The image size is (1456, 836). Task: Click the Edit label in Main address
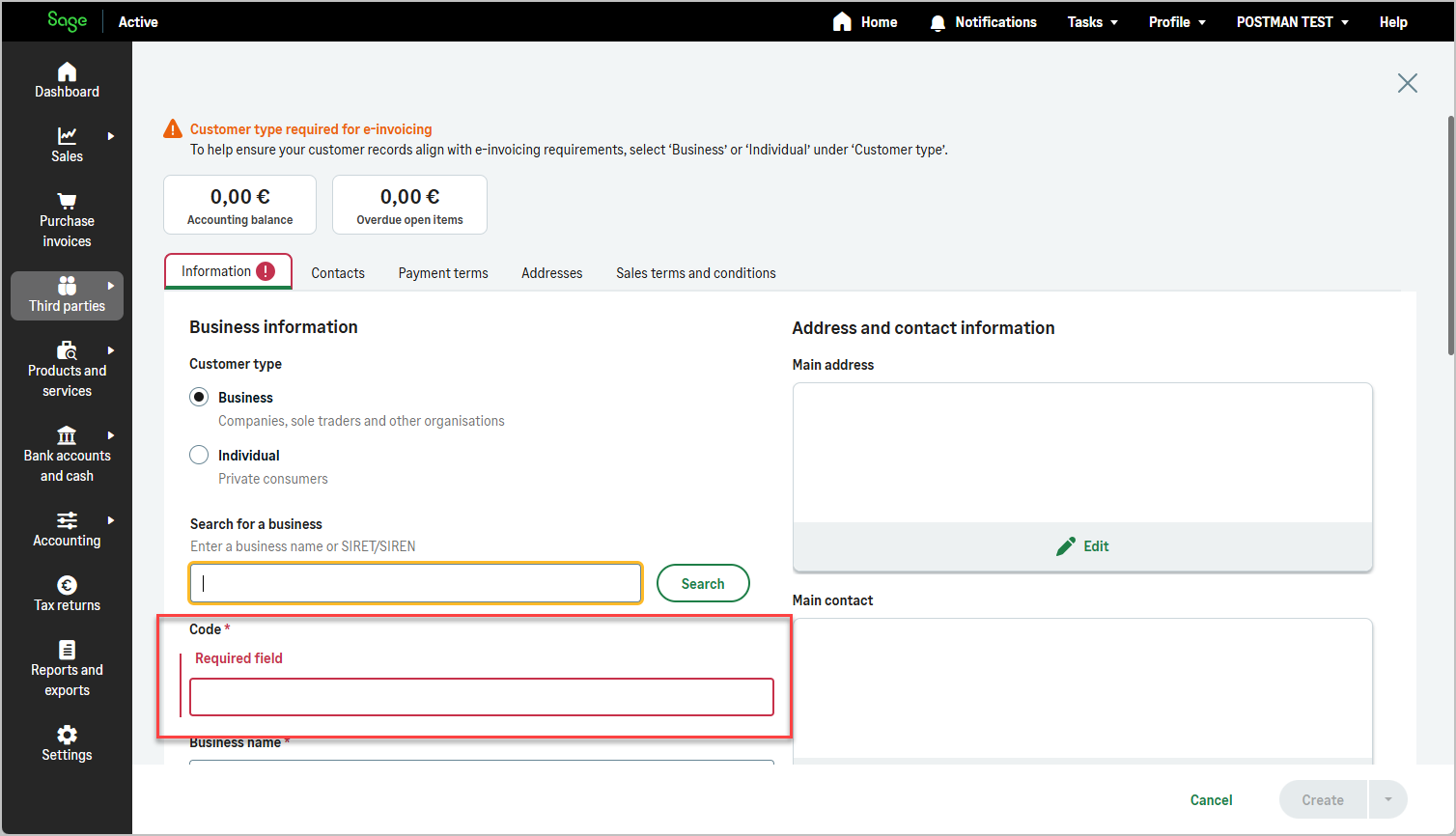pyautogui.click(x=1096, y=546)
